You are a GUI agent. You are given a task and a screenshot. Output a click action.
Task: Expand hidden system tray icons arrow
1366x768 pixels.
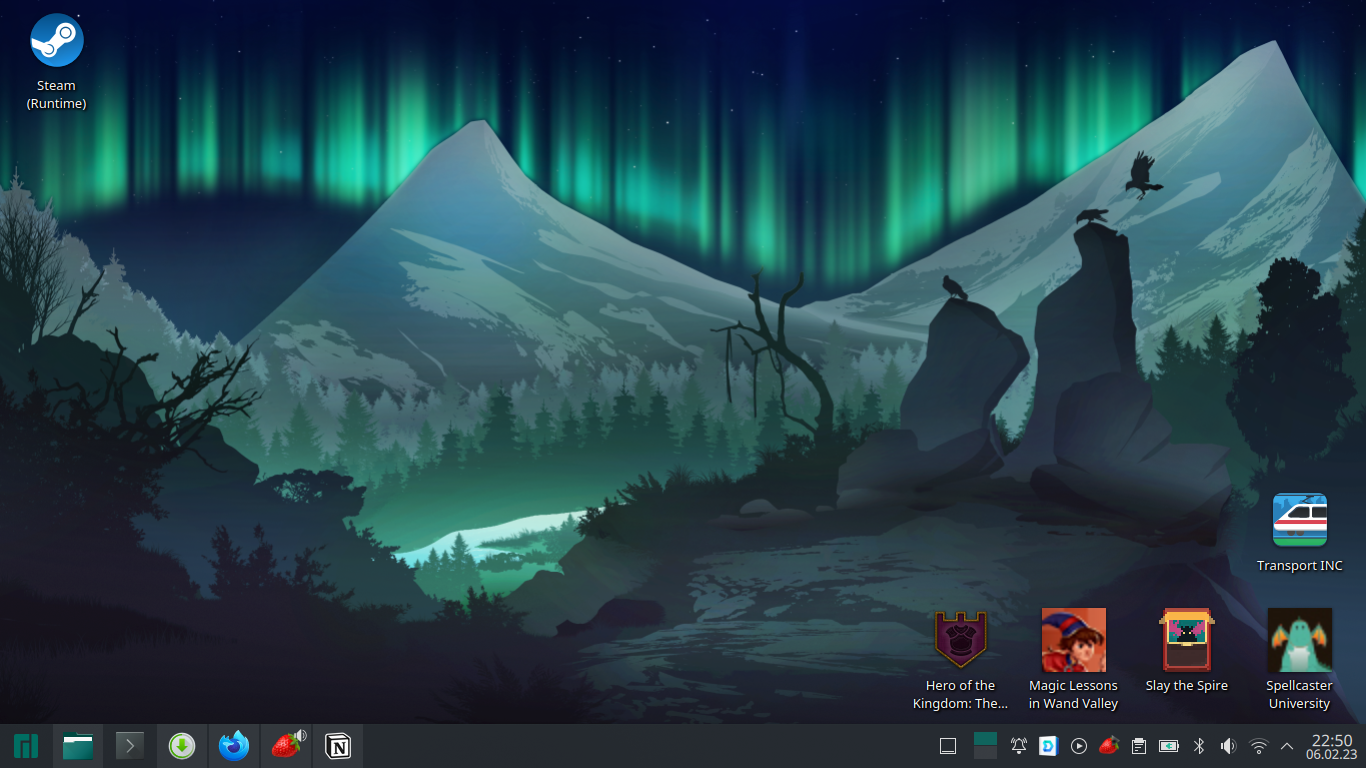point(1287,746)
